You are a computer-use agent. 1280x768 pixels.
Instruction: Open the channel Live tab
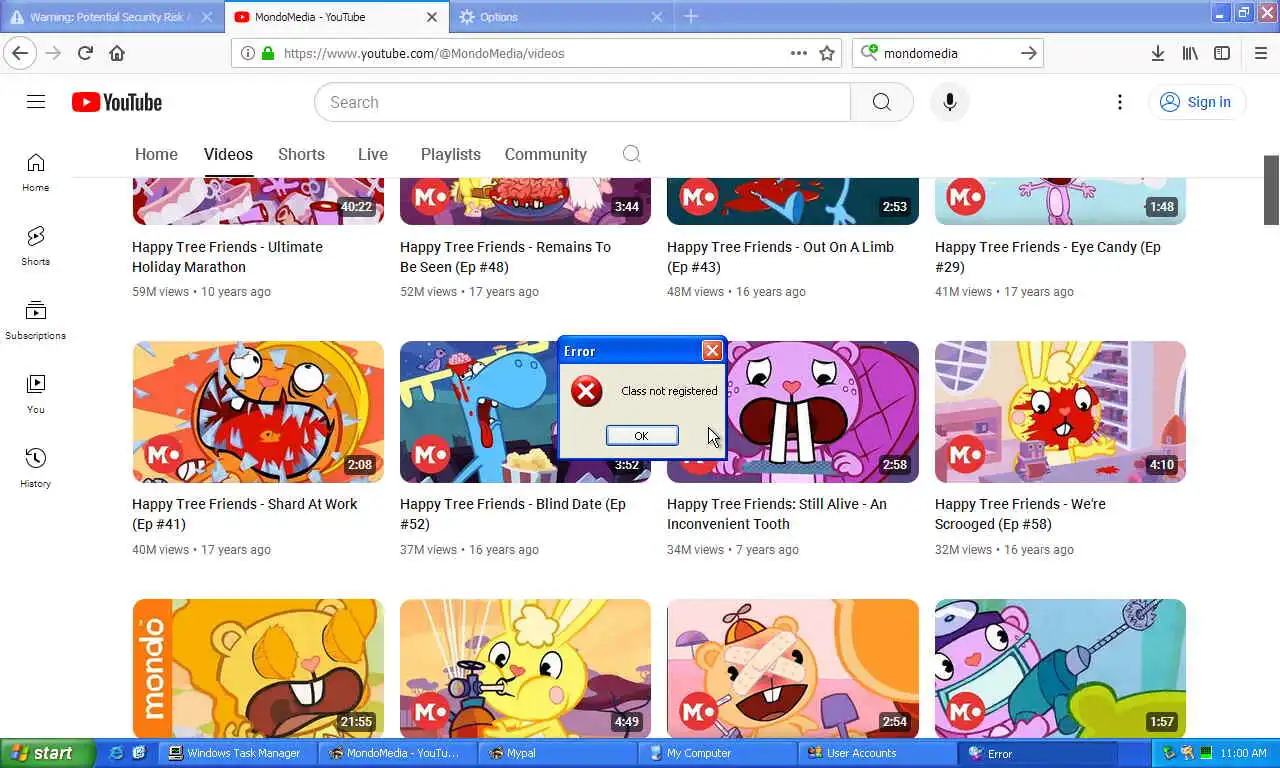point(372,154)
